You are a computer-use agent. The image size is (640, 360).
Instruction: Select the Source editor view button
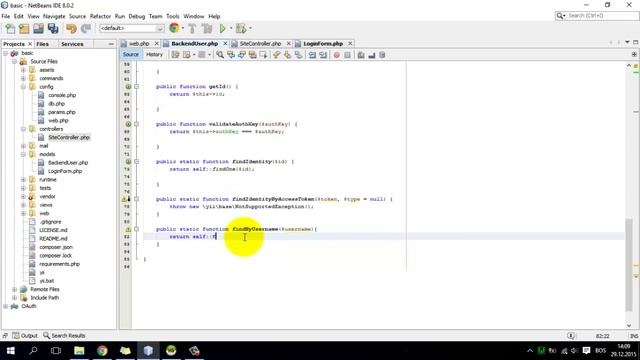131,54
